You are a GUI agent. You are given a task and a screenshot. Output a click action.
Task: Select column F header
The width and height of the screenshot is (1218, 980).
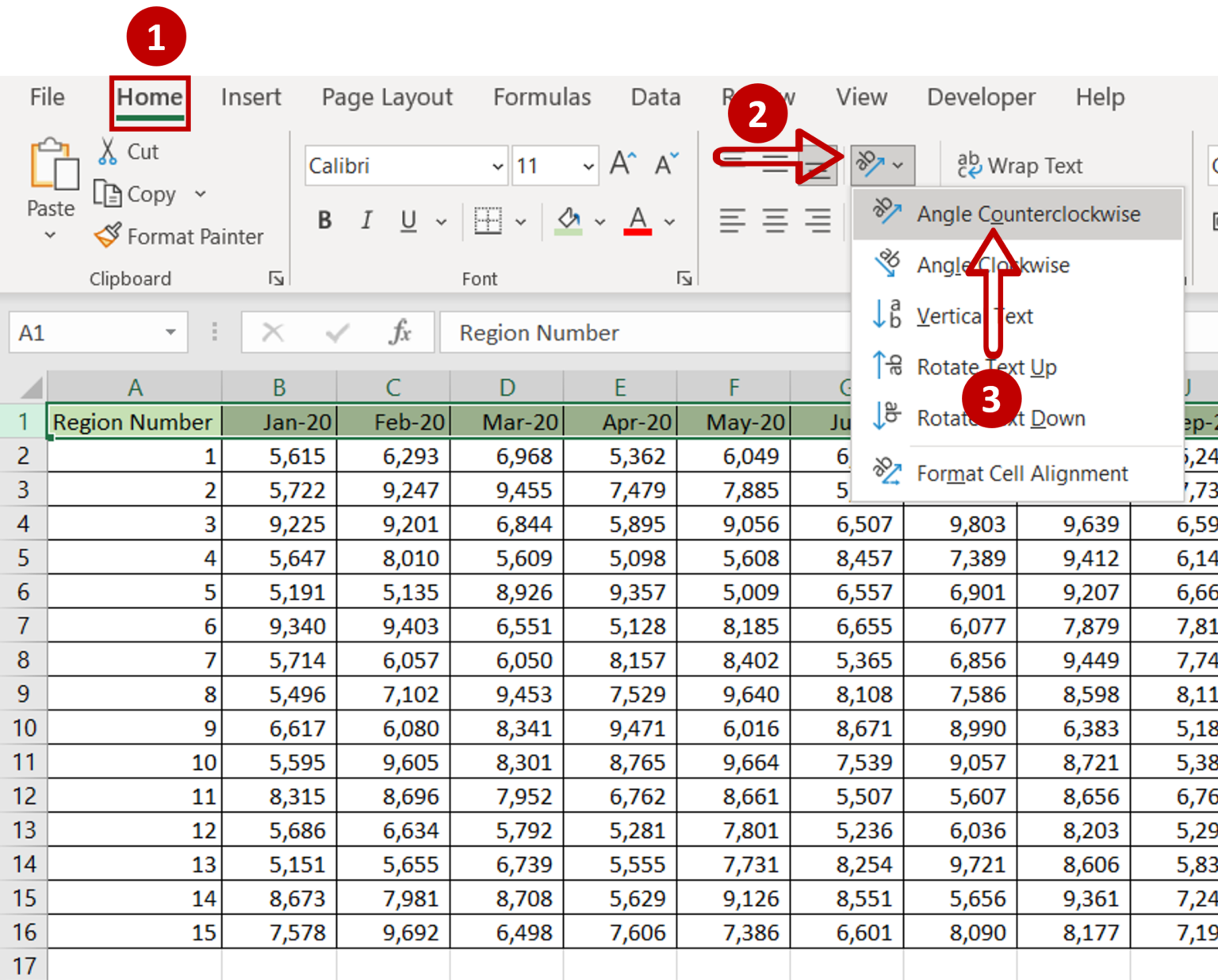(733, 388)
